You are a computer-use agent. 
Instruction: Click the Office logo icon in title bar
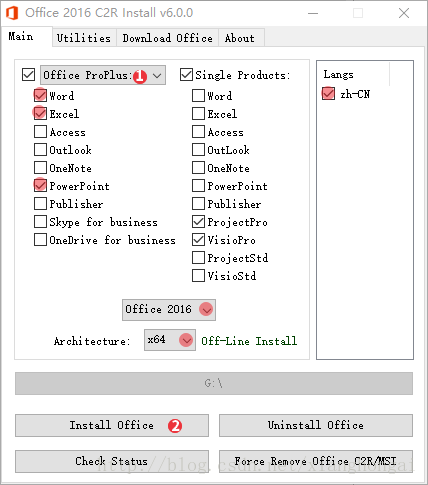pyautogui.click(x=12, y=13)
